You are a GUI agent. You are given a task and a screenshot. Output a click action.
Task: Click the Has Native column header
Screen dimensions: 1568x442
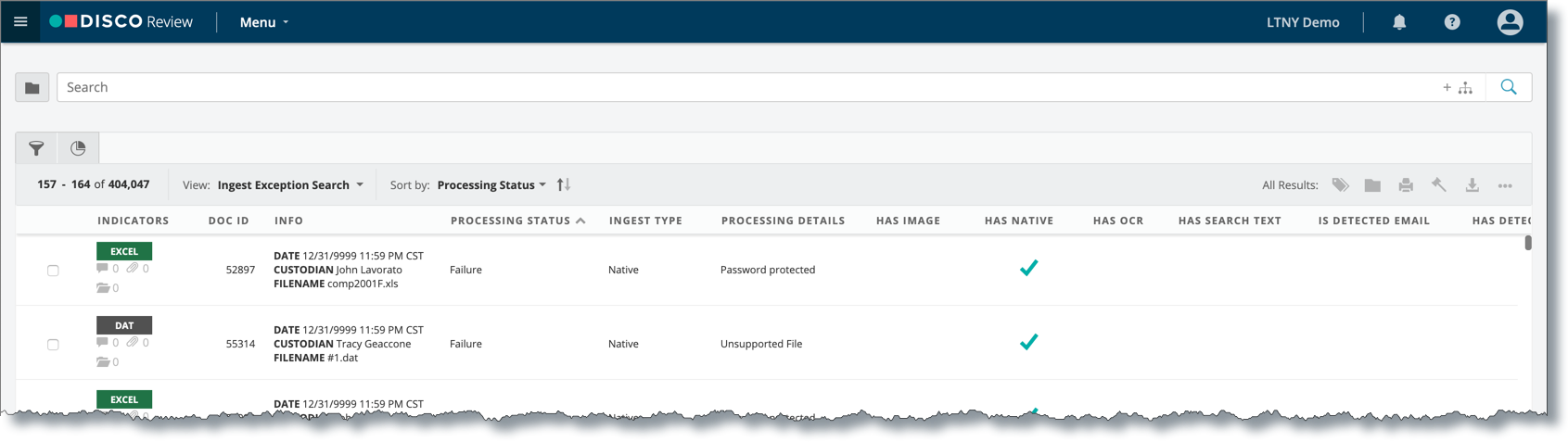(1019, 221)
